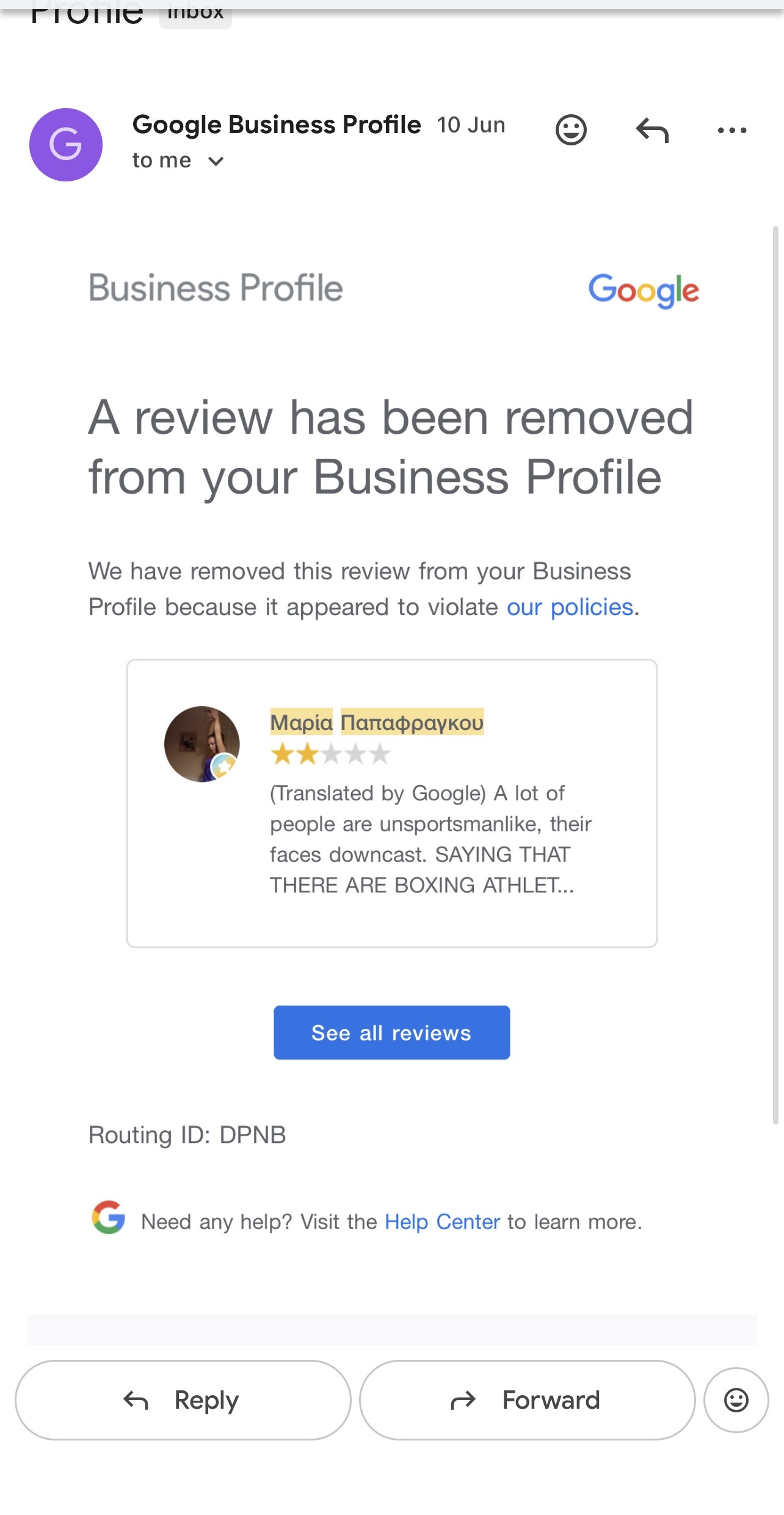Click the See all reviews button

[x=391, y=1032]
